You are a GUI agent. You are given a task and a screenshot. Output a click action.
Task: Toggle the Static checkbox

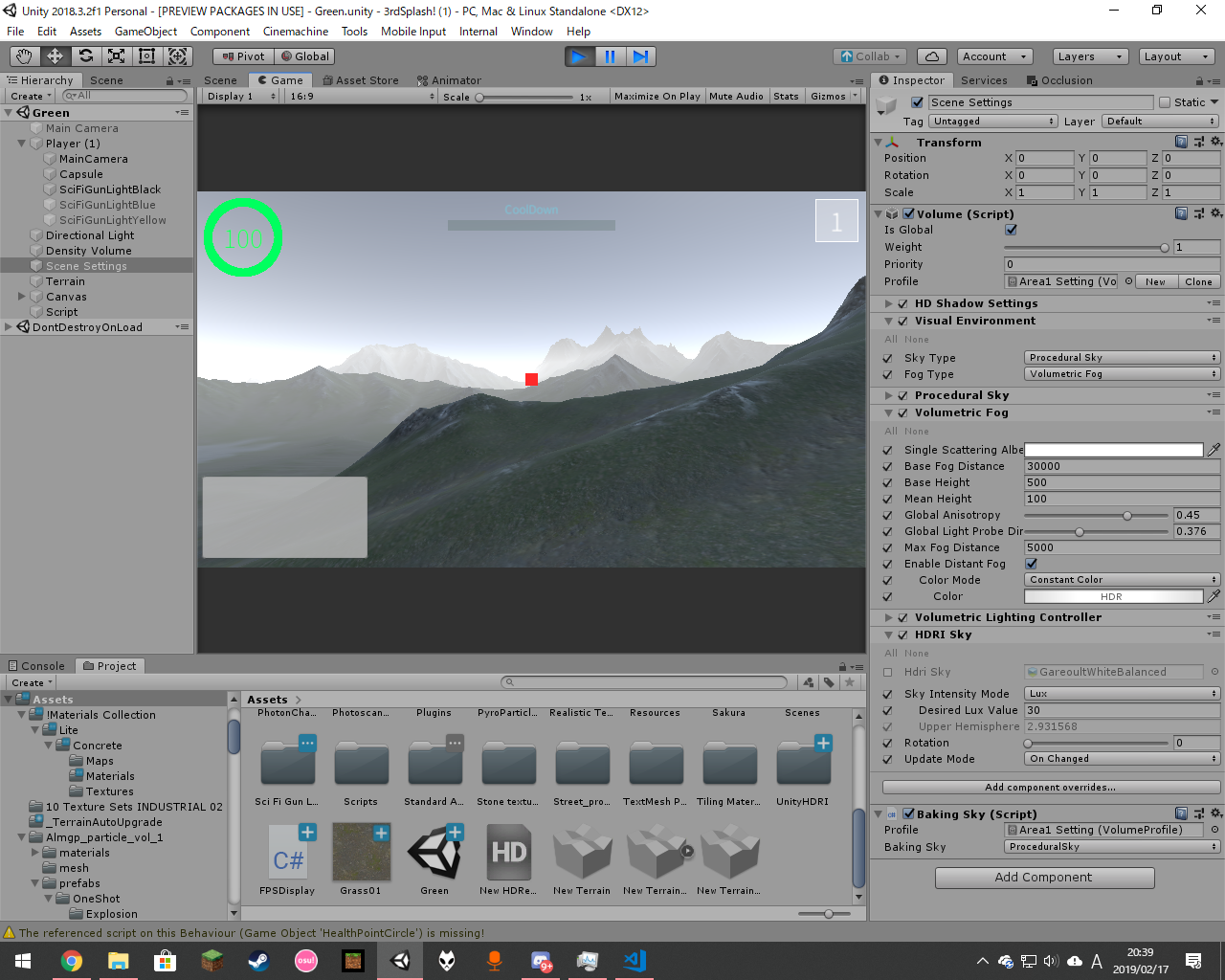coord(1165,102)
